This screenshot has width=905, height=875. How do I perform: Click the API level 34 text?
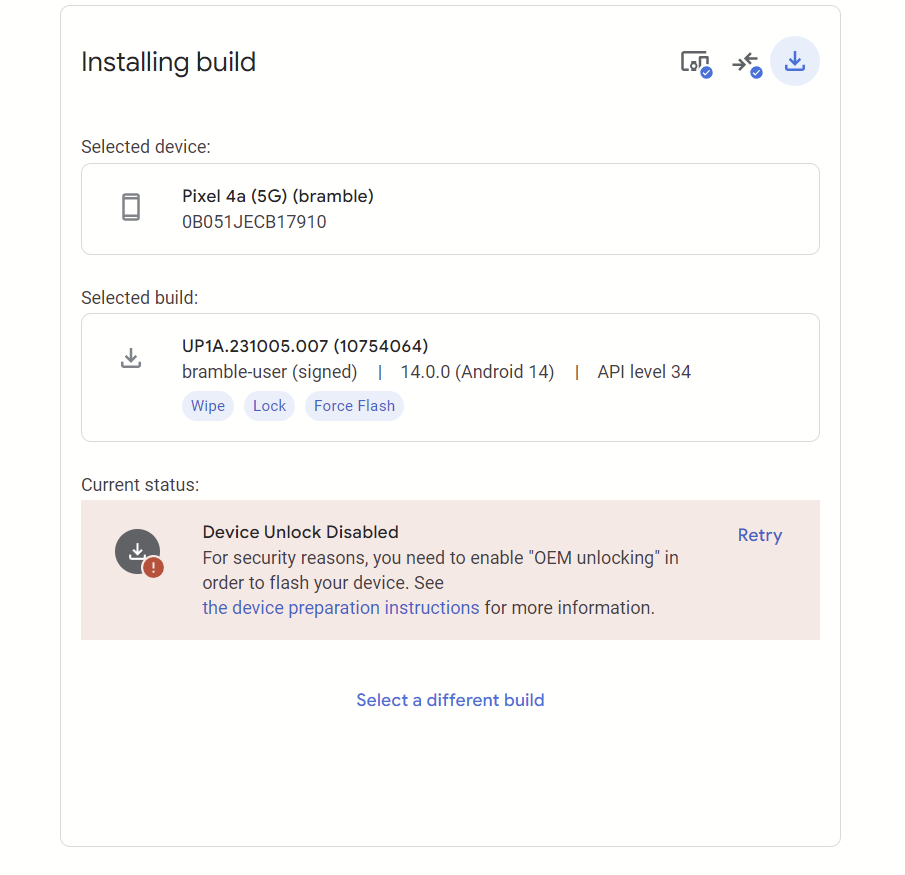tap(644, 372)
